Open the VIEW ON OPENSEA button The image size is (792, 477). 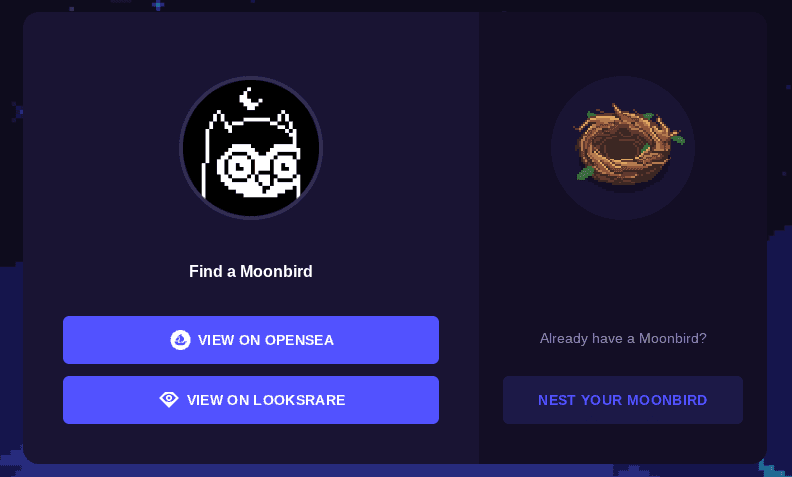pos(251,340)
